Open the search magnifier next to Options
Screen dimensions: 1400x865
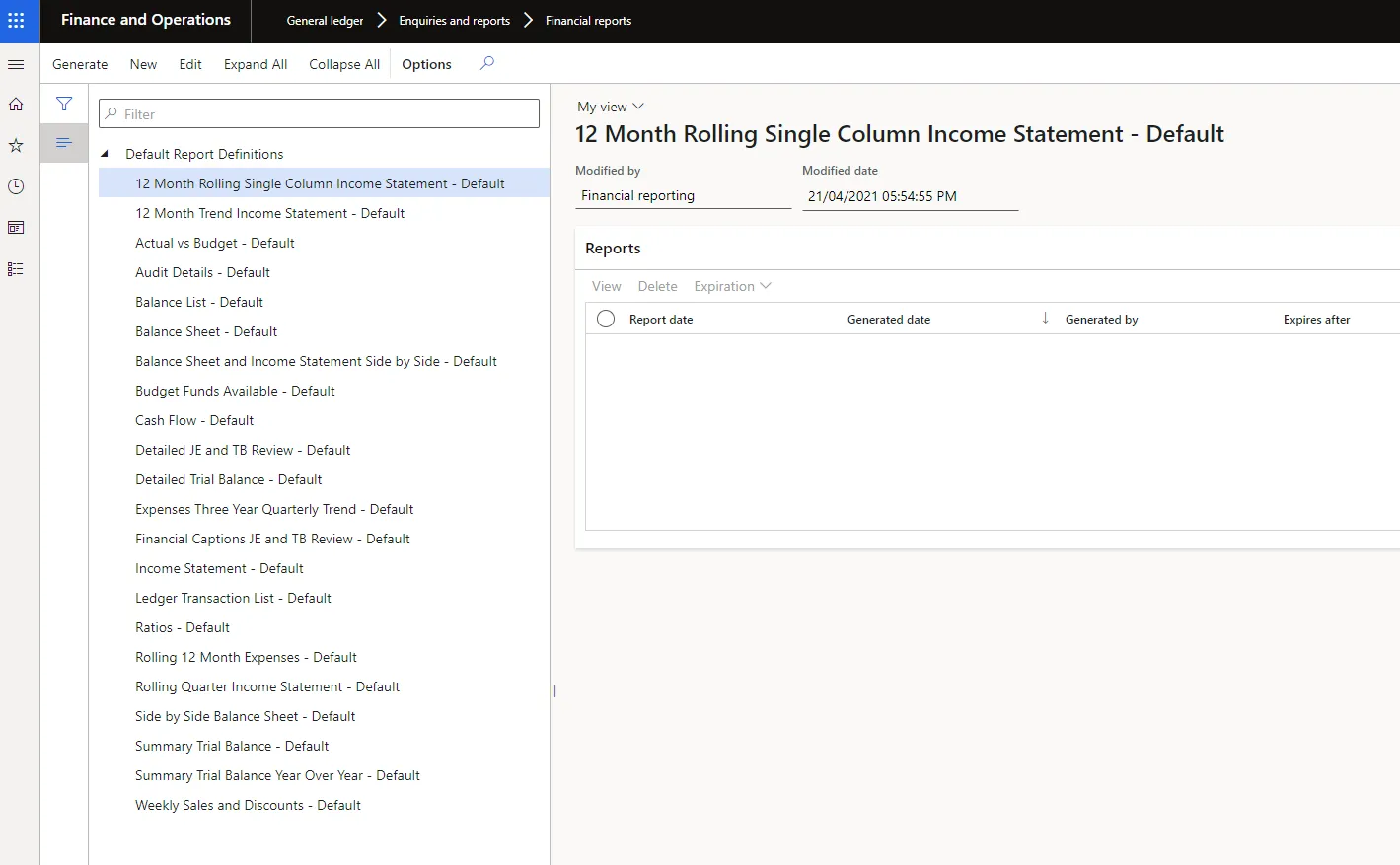(x=485, y=63)
